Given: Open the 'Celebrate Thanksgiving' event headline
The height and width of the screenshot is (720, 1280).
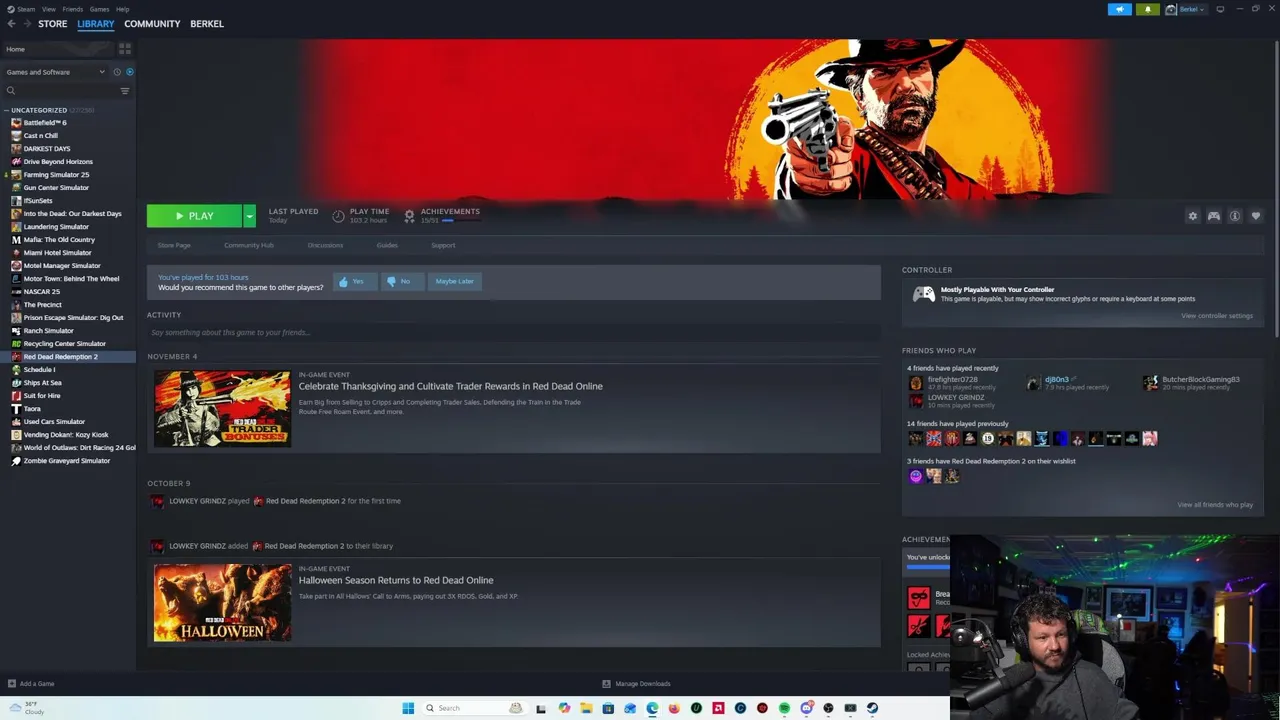Looking at the screenshot, I should click(x=450, y=386).
